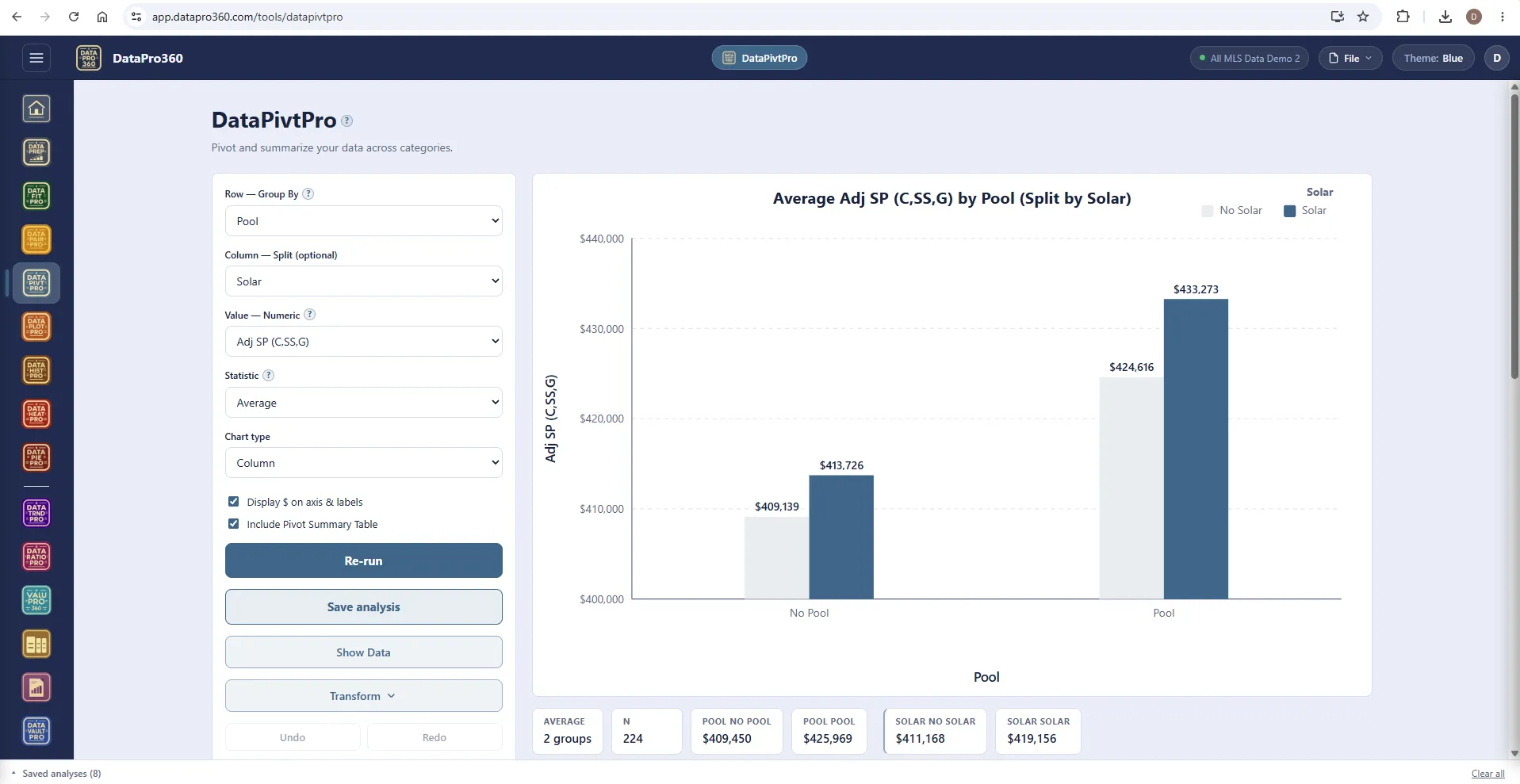Select the Data Pivt Pro sidebar icon
This screenshot has height=784, width=1520.
tap(36, 283)
